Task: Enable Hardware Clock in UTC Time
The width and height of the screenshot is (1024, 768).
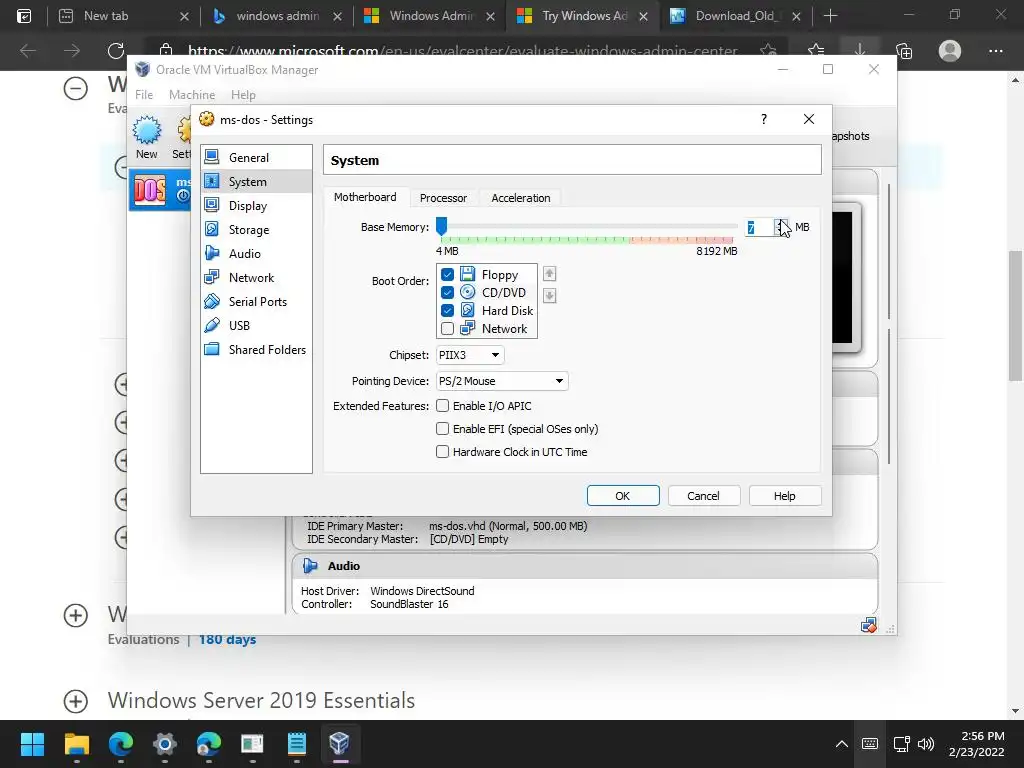Action: click(x=443, y=452)
